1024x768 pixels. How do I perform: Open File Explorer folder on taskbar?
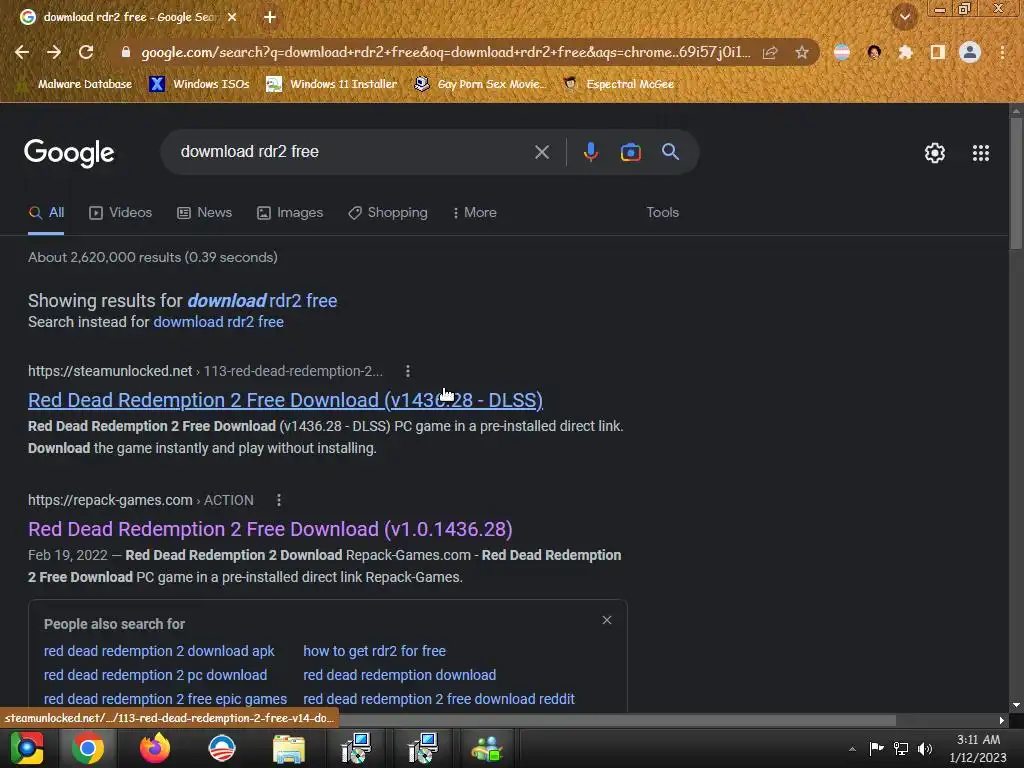(x=289, y=748)
